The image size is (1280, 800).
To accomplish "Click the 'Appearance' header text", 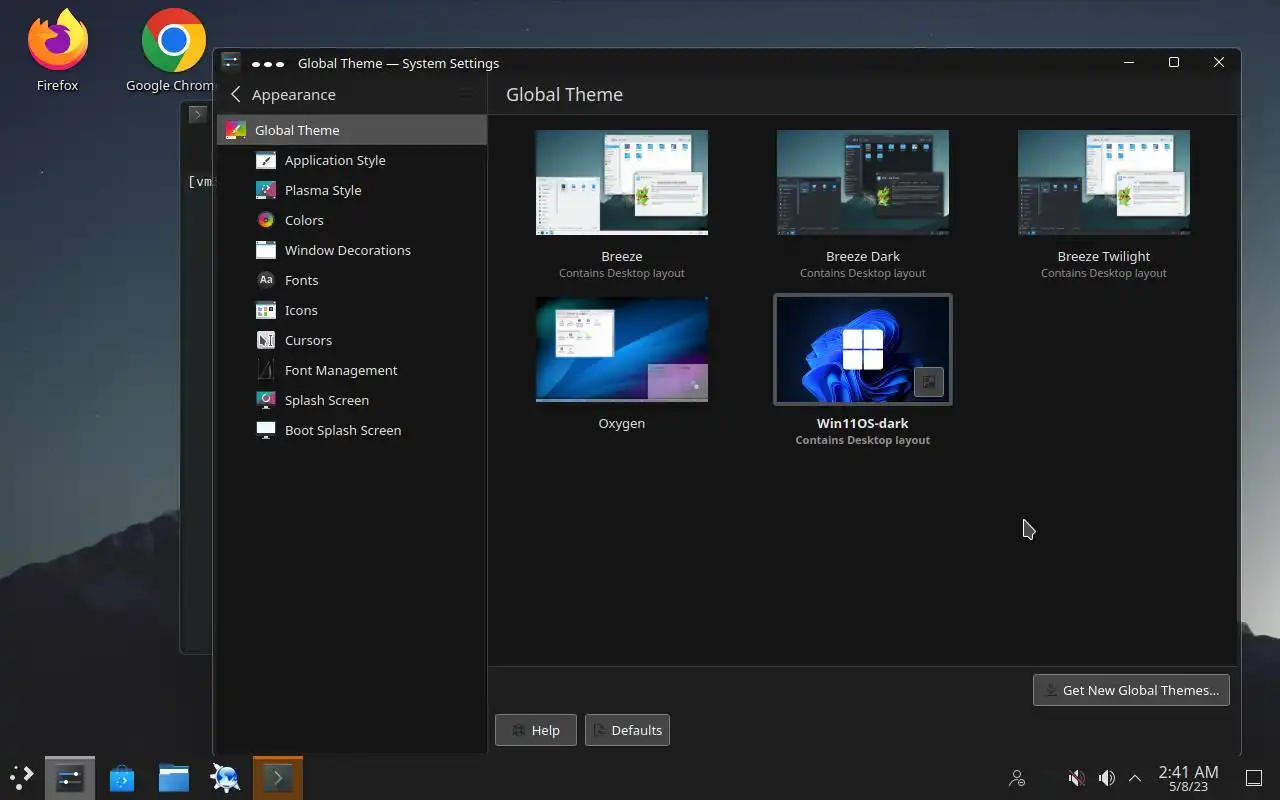I will 294,95.
